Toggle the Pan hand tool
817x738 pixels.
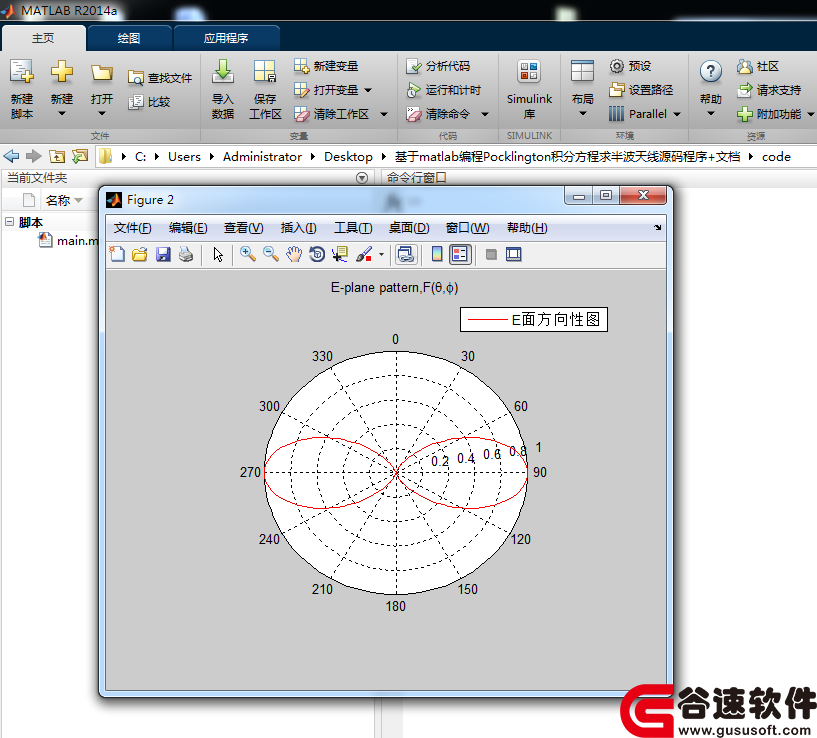tap(294, 254)
